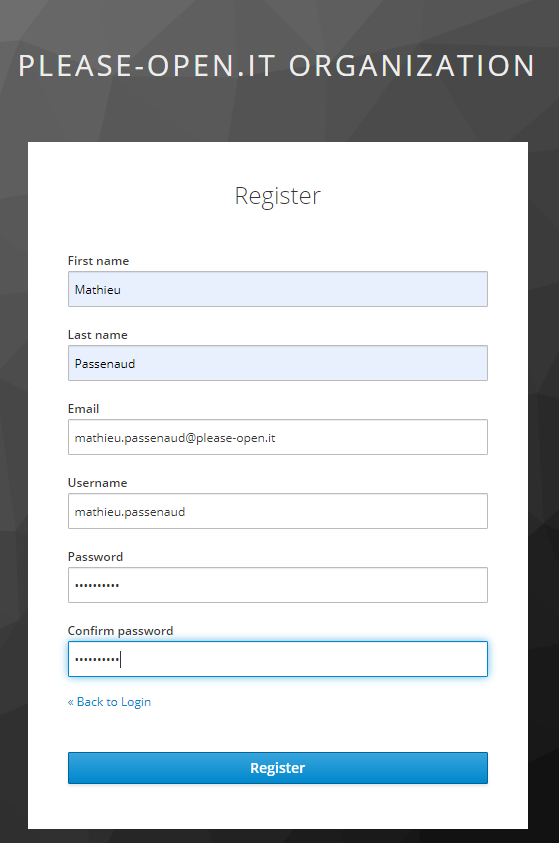
Task: Click the Username label
Action: pos(97,483)
